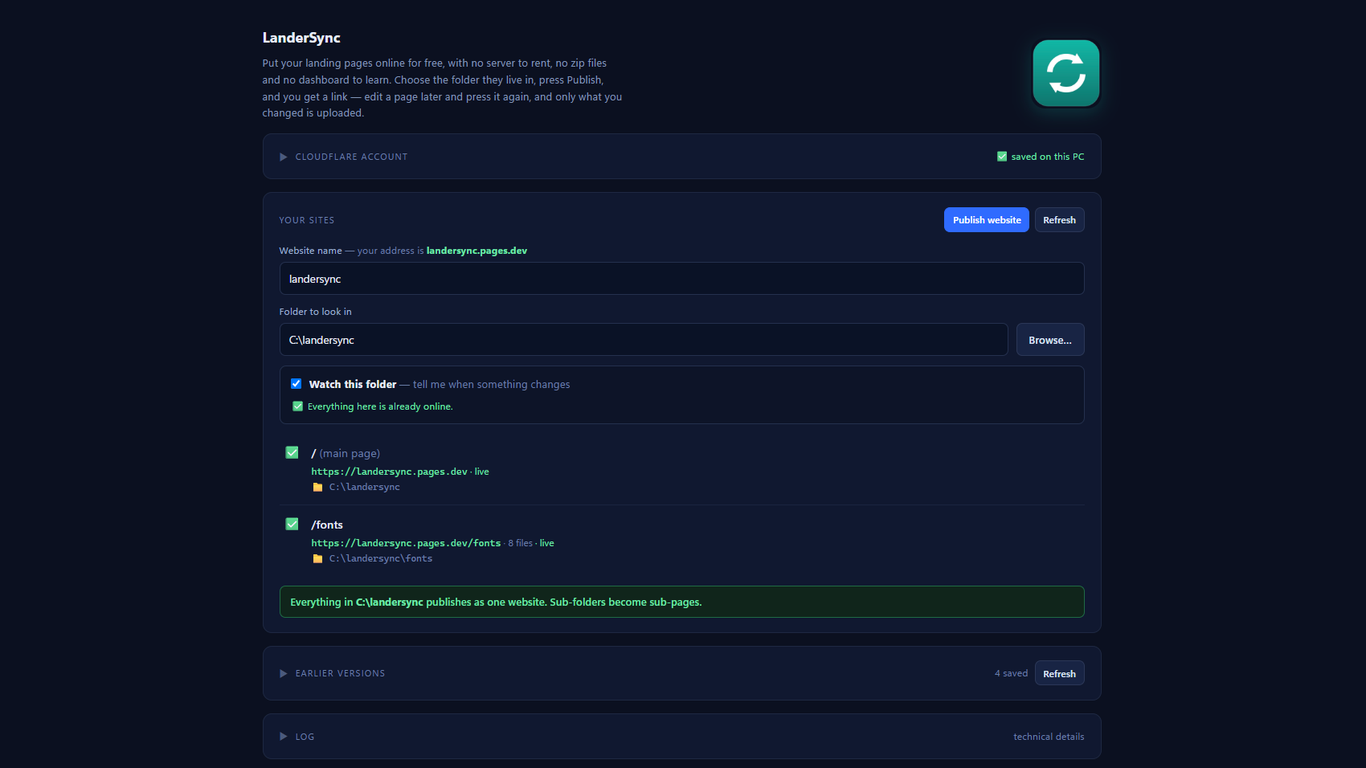1366x768 pixels.
Task: Toggle the checkbox for the /fonts sub-page
Action: 292,524
